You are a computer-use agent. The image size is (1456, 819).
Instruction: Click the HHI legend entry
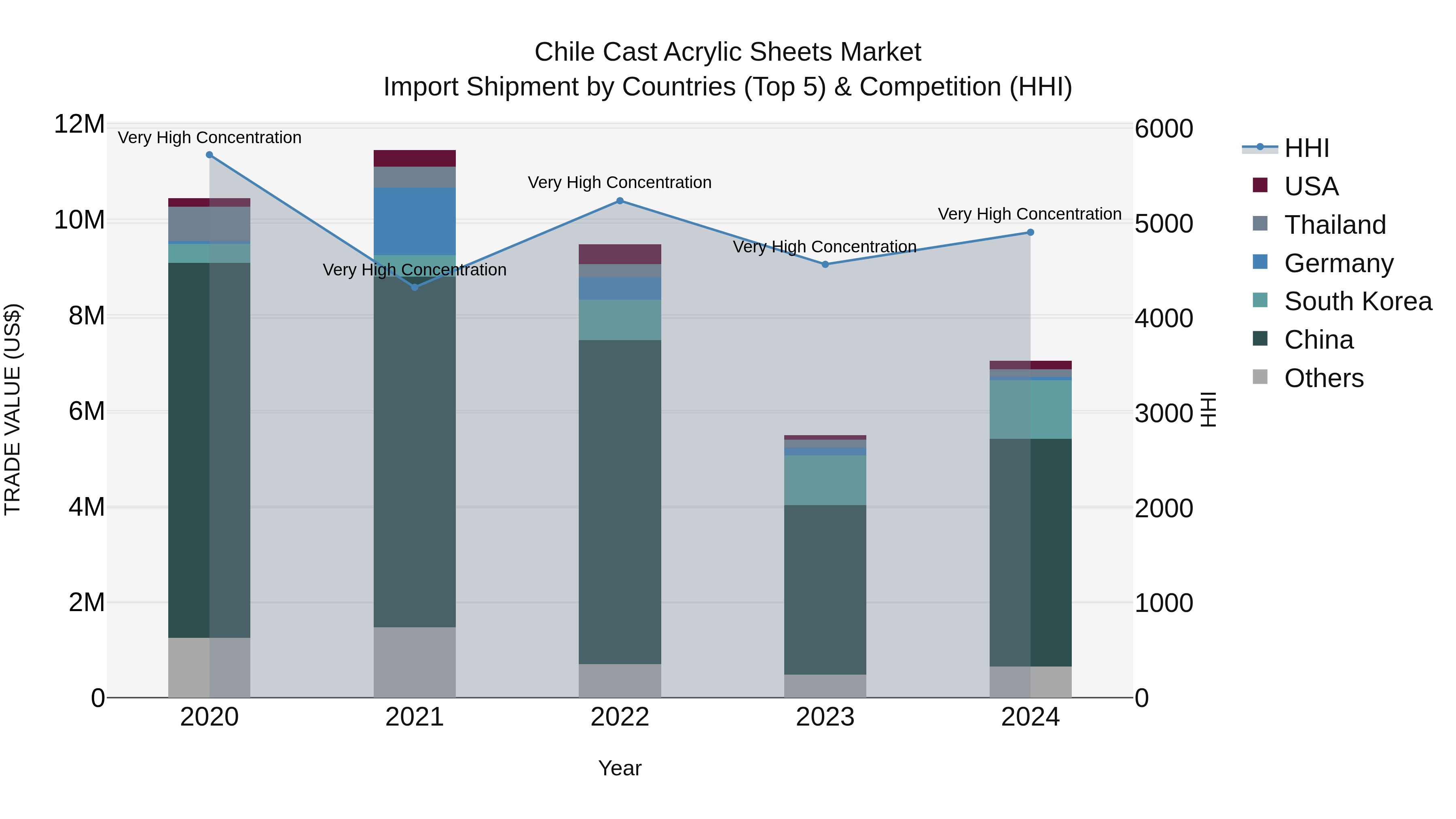1285,148
